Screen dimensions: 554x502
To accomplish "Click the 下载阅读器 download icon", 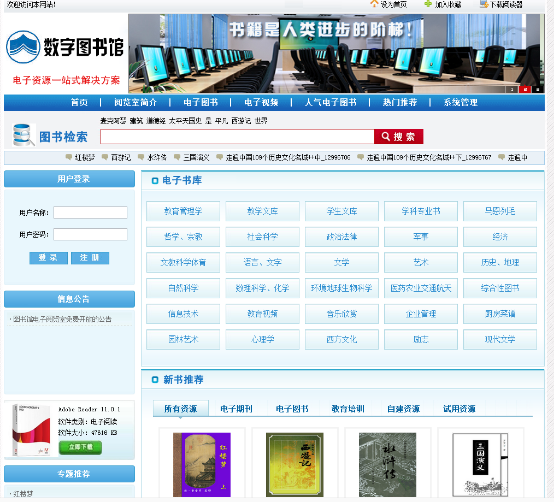I will point(484,4).
